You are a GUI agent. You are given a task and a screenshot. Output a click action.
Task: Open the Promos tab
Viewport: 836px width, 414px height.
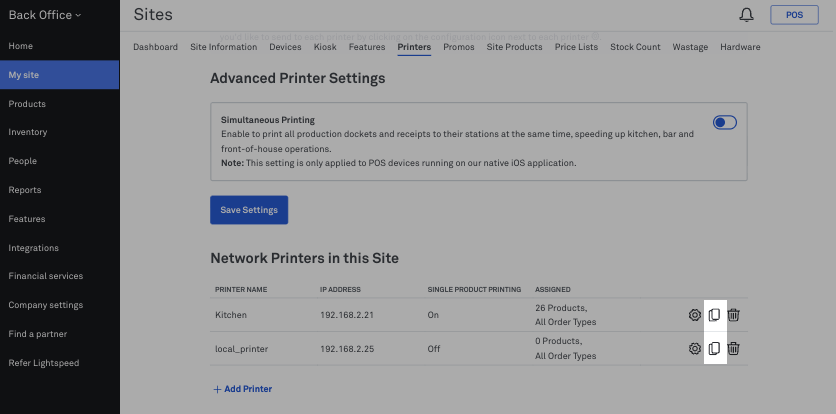[459, 47]
